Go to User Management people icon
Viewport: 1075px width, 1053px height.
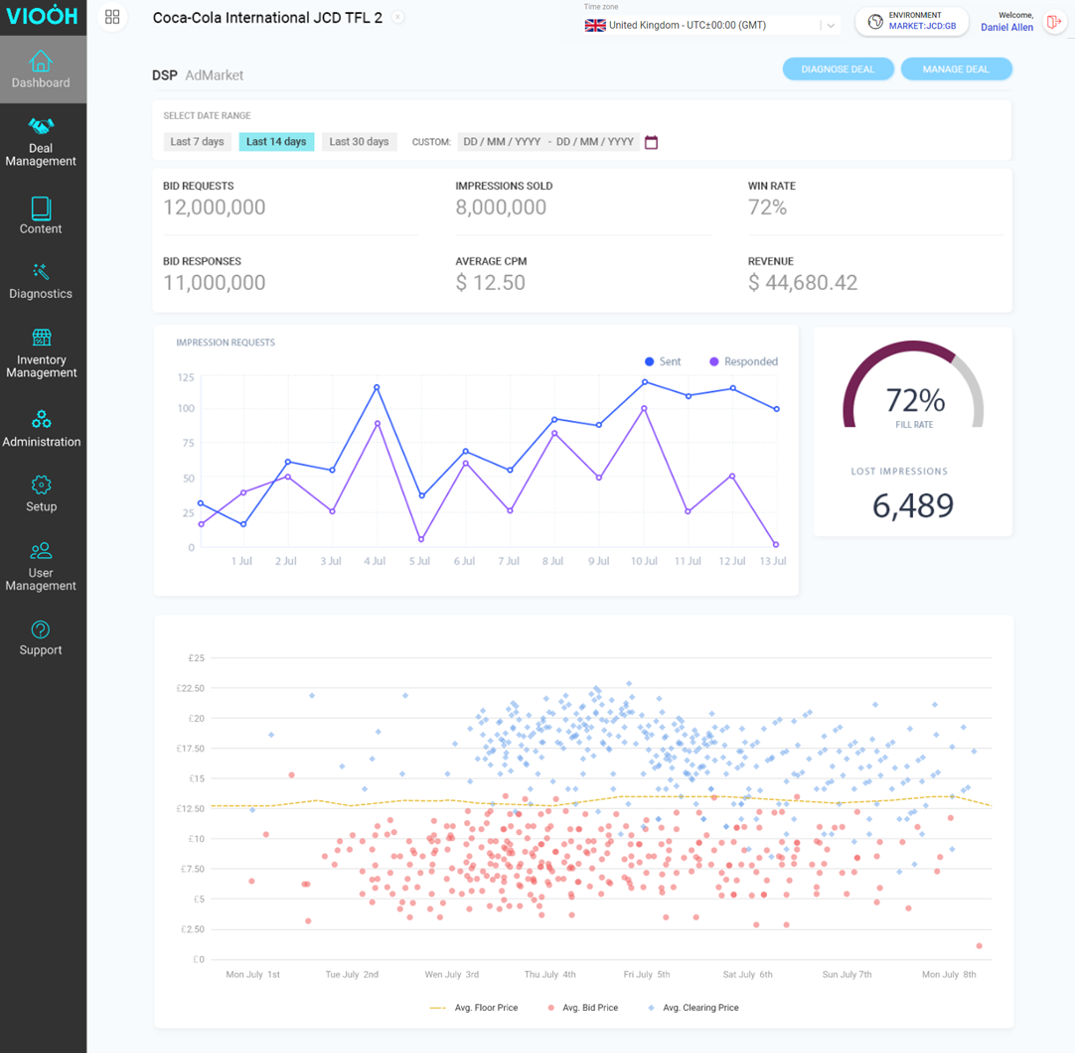(x=41, y=550)
